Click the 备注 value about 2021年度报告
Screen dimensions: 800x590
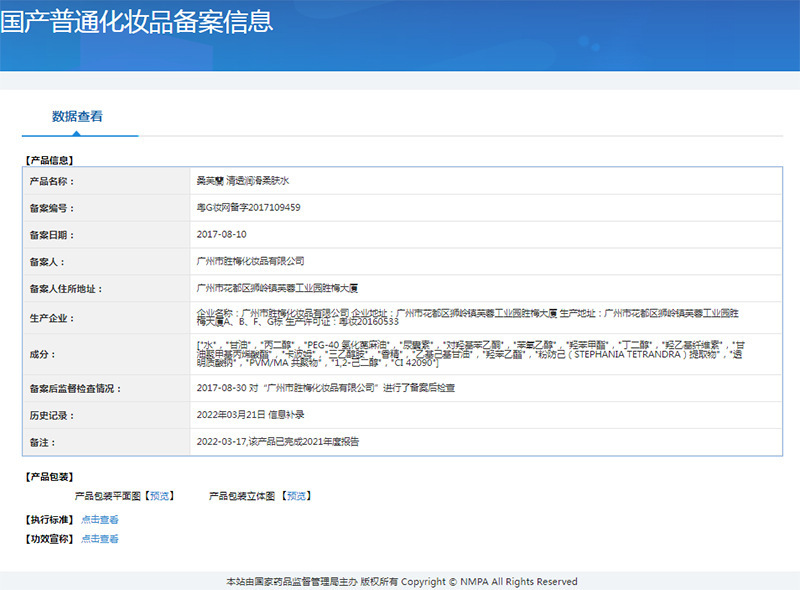tap(278, 442)
